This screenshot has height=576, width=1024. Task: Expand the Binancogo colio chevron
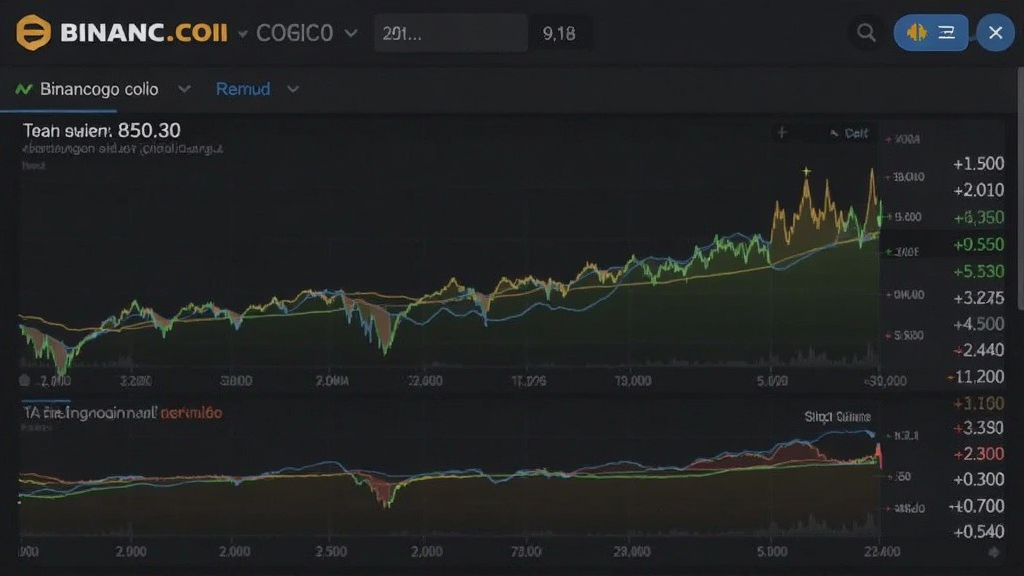point(185,88)
